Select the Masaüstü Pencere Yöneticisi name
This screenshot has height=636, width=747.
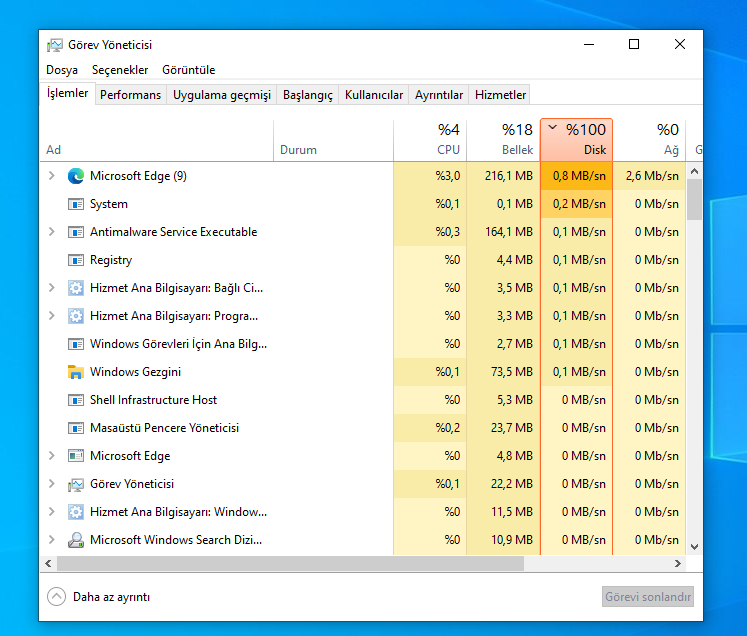[x=164, y=428]
